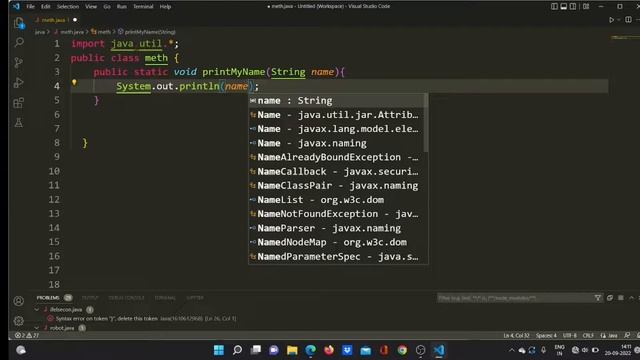Open the Testing flask view
The height and width of the screenshot is (360, 640).
(19, 122)
